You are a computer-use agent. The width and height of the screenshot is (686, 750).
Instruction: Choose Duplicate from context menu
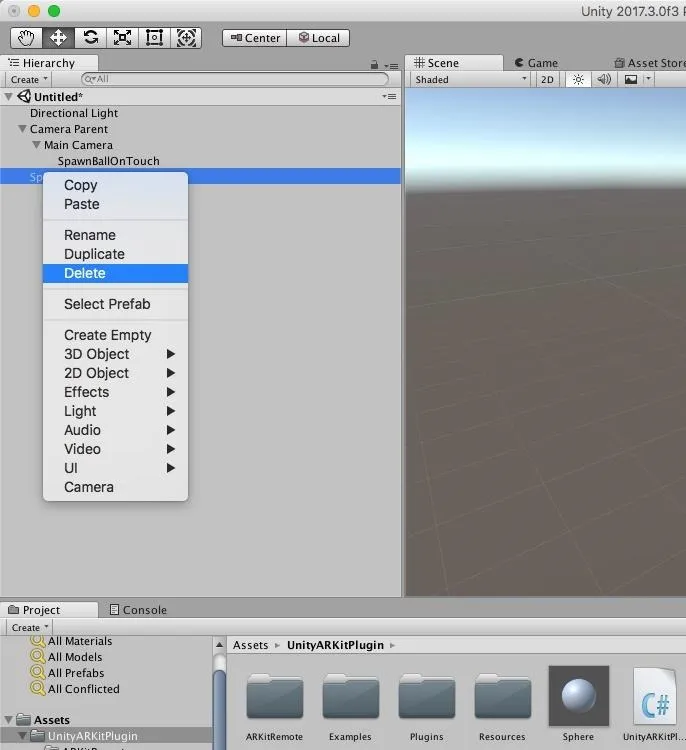115,254
